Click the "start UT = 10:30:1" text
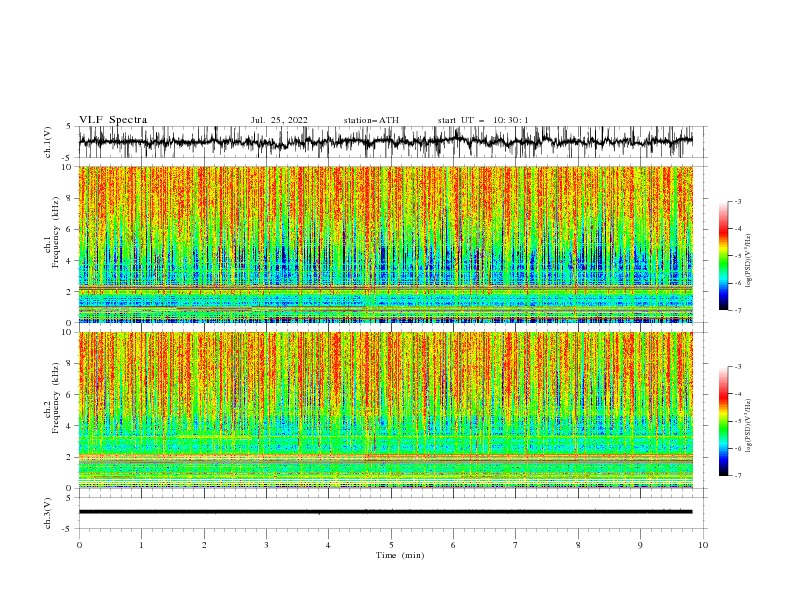This screenshot has width=792, height=612. click(483, 120)
